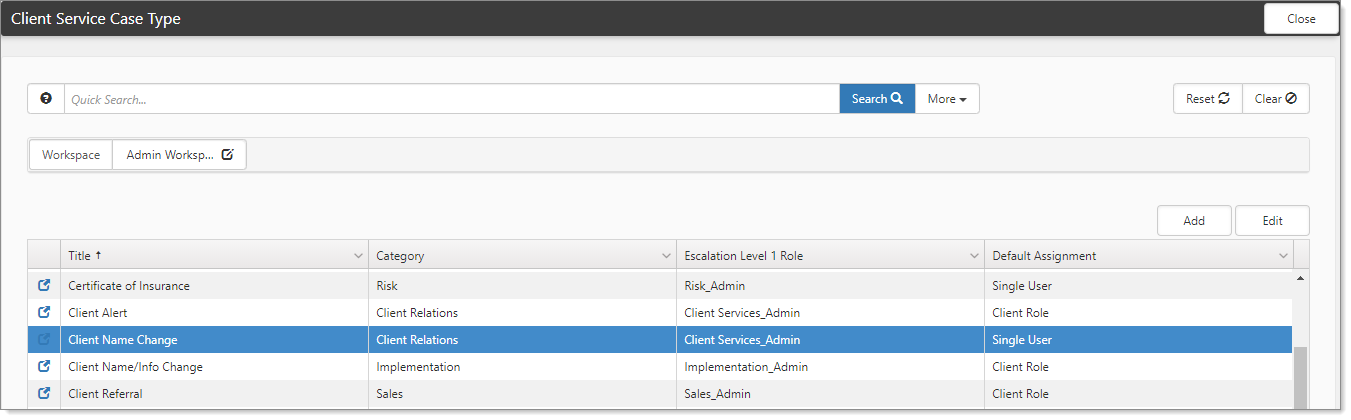Image resolution: width=1351 pixels, height=420 pixels.
Task: Open record icon for Client Name Change row
Action: tap(44, 339)
